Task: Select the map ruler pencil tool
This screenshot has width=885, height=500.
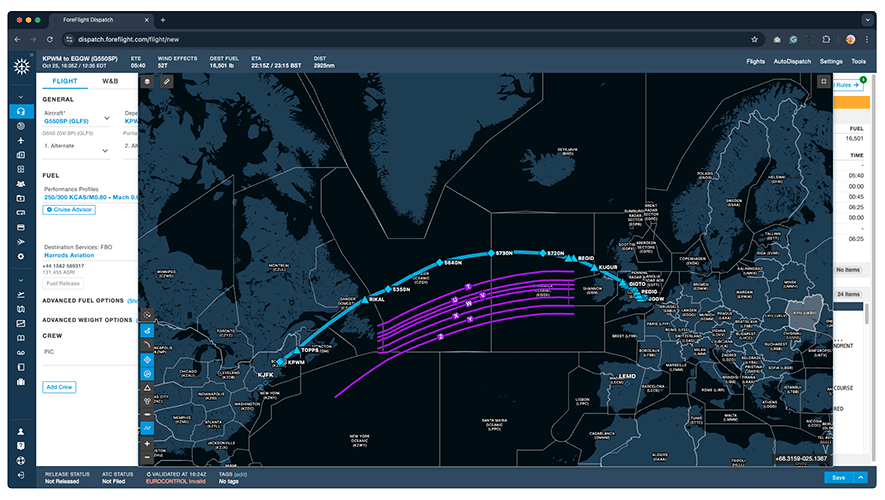Action: pyautogui.click(x=167, y=82)
